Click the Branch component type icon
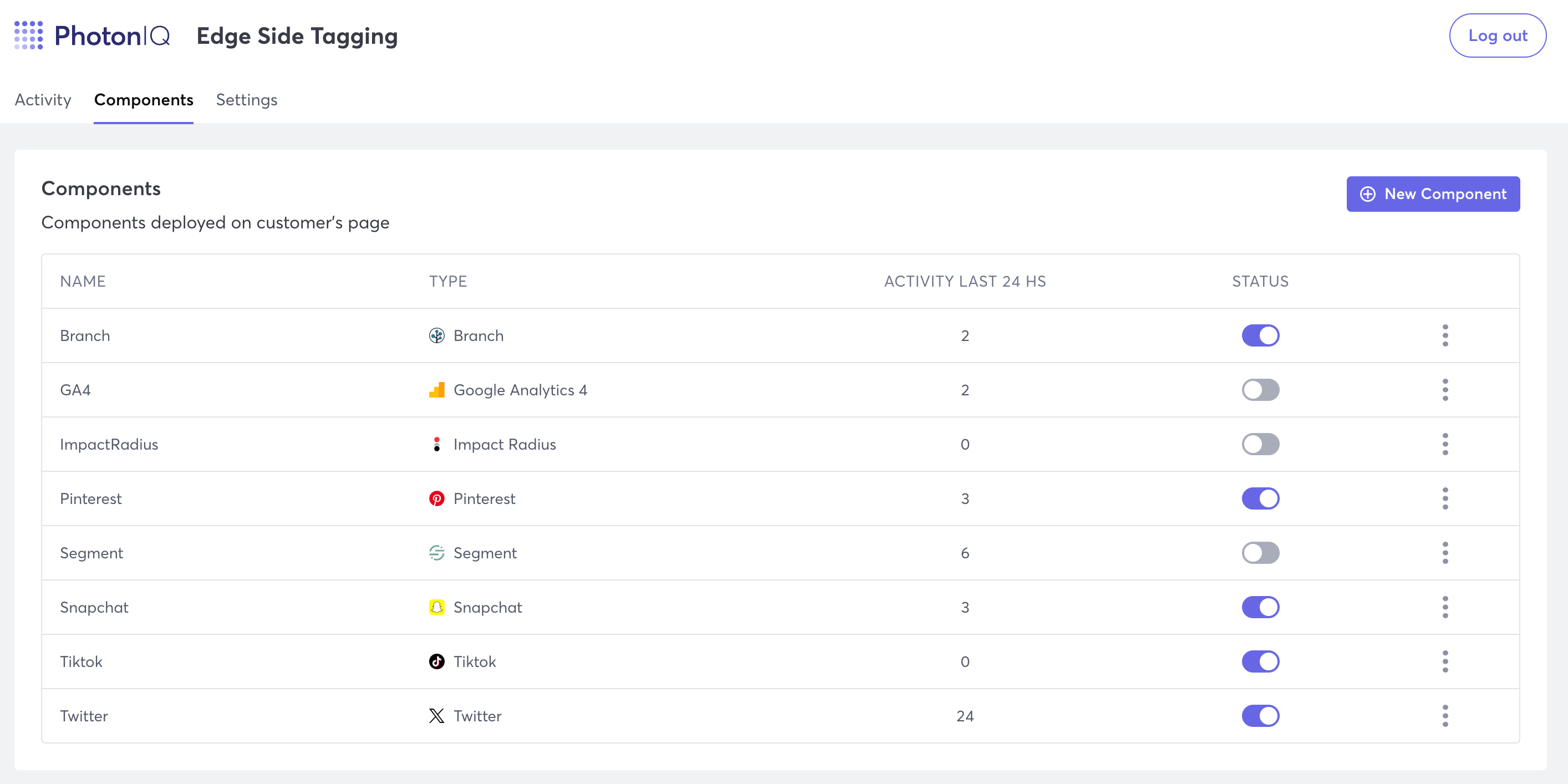1568x784 pixels. coord(436,335)
